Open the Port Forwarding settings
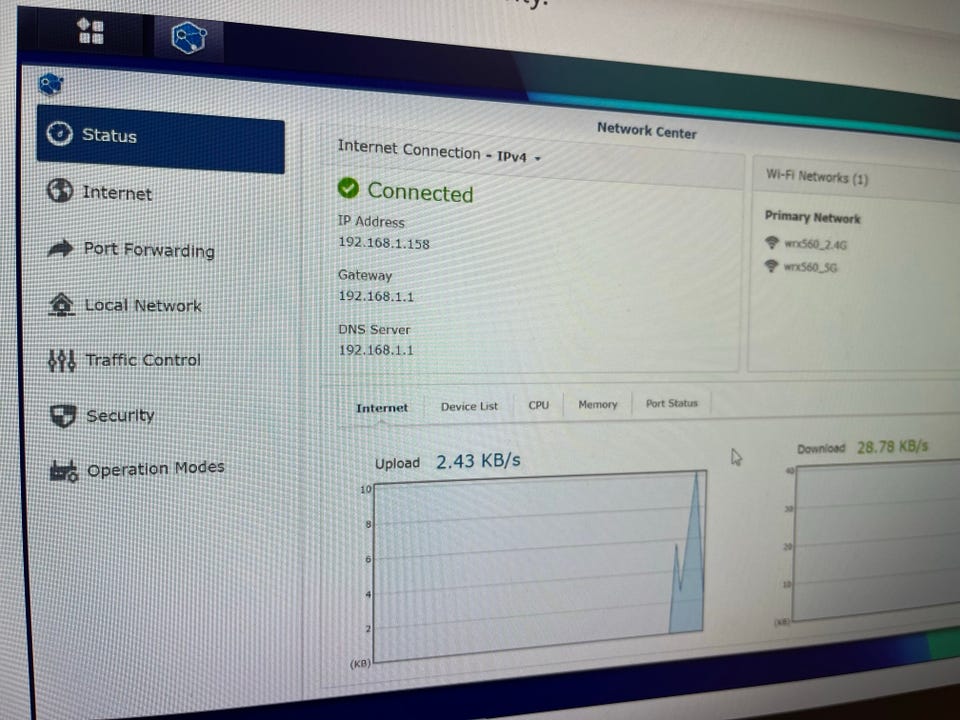The image size is (960, 720). [x=149, y=249]
